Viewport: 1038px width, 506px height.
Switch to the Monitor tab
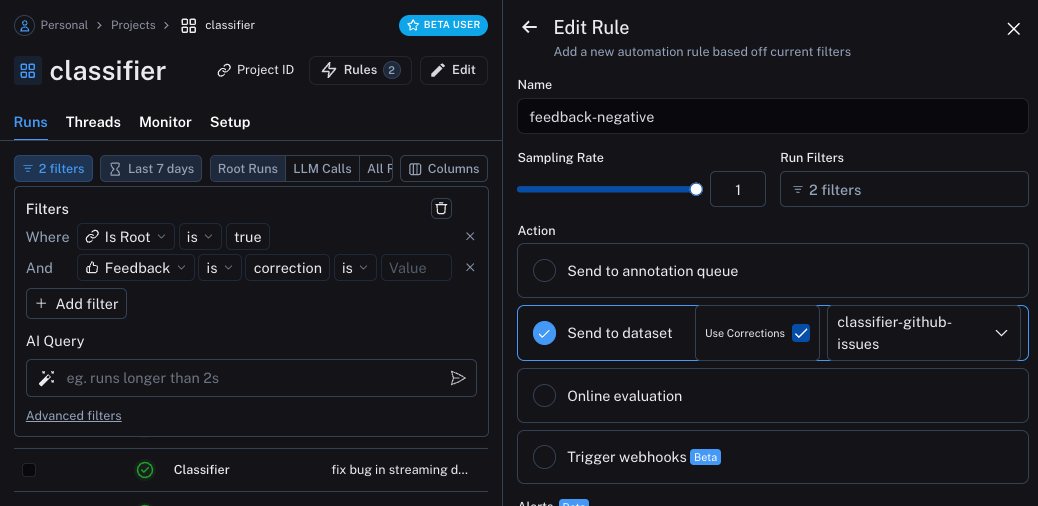[165, 122]
